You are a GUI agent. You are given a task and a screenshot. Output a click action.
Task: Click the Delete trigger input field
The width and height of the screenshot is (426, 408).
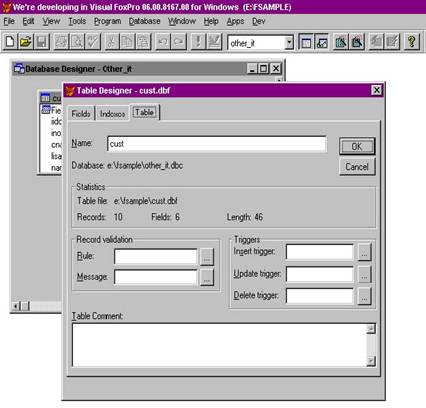(319, 296)
